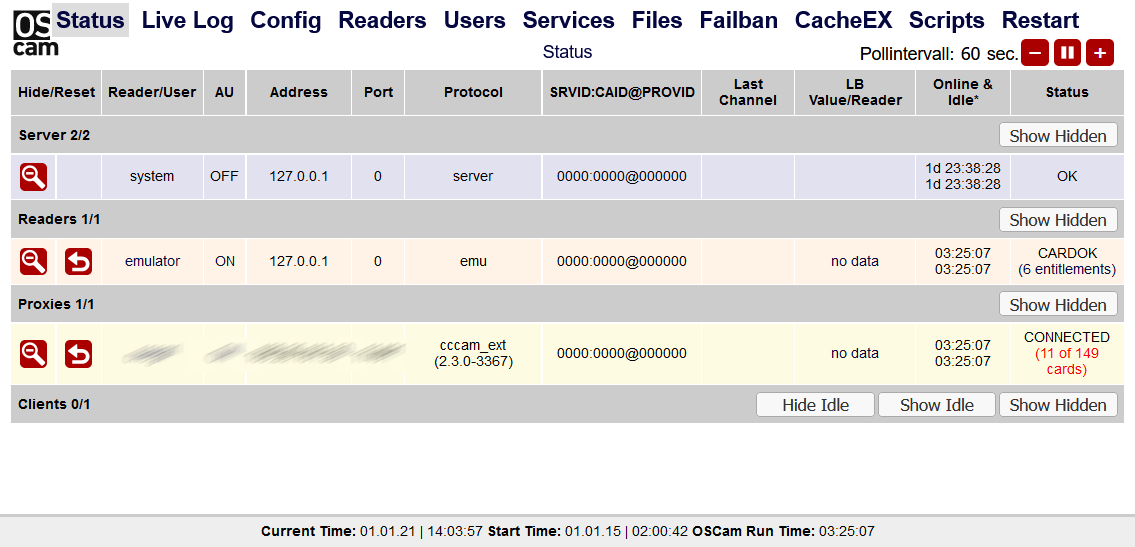Click the 'OSCam Run Time' footer entry
1135x547 pixels.
tap(783, 532)
